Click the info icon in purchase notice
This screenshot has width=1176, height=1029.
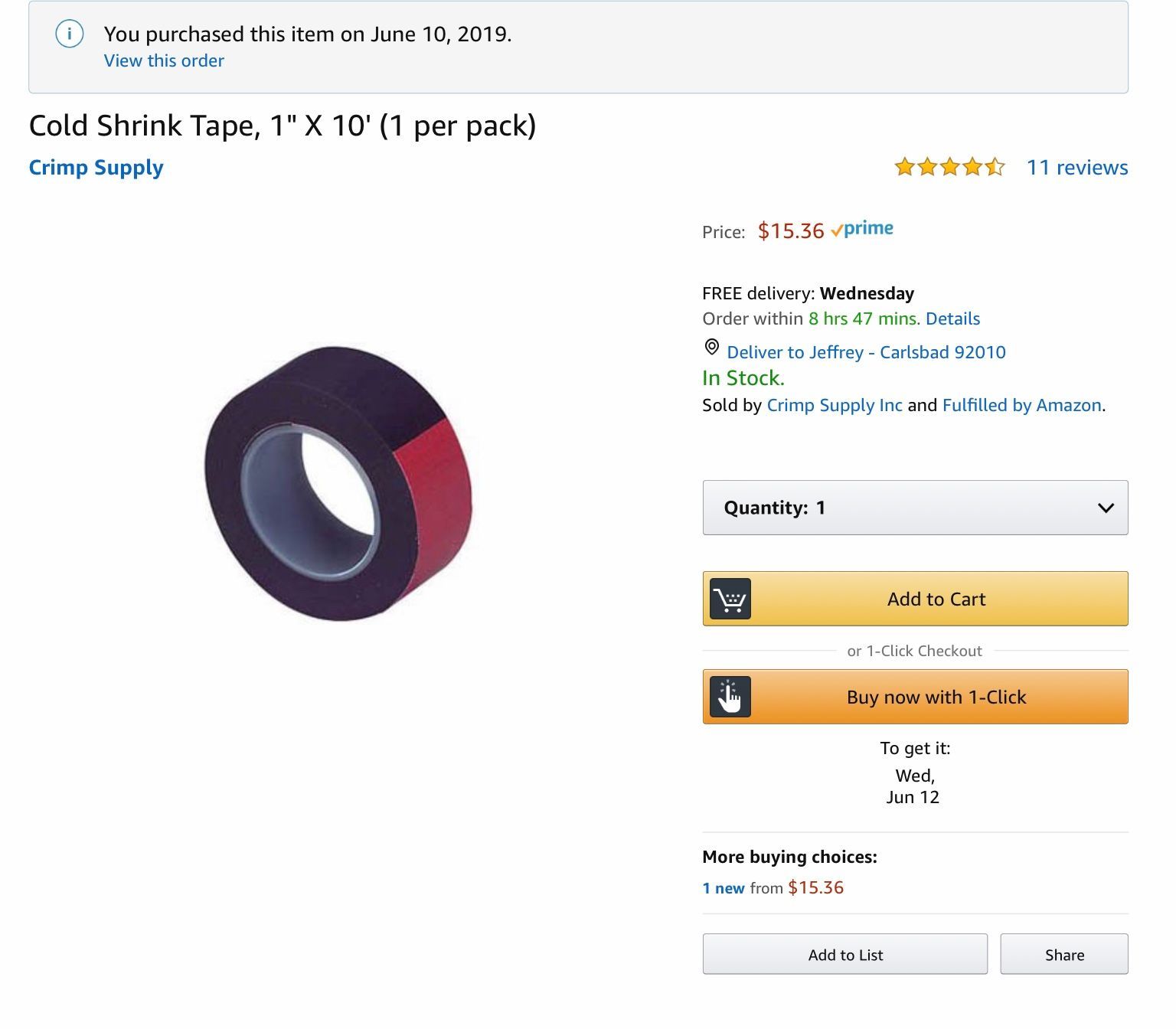coord(69,34)
